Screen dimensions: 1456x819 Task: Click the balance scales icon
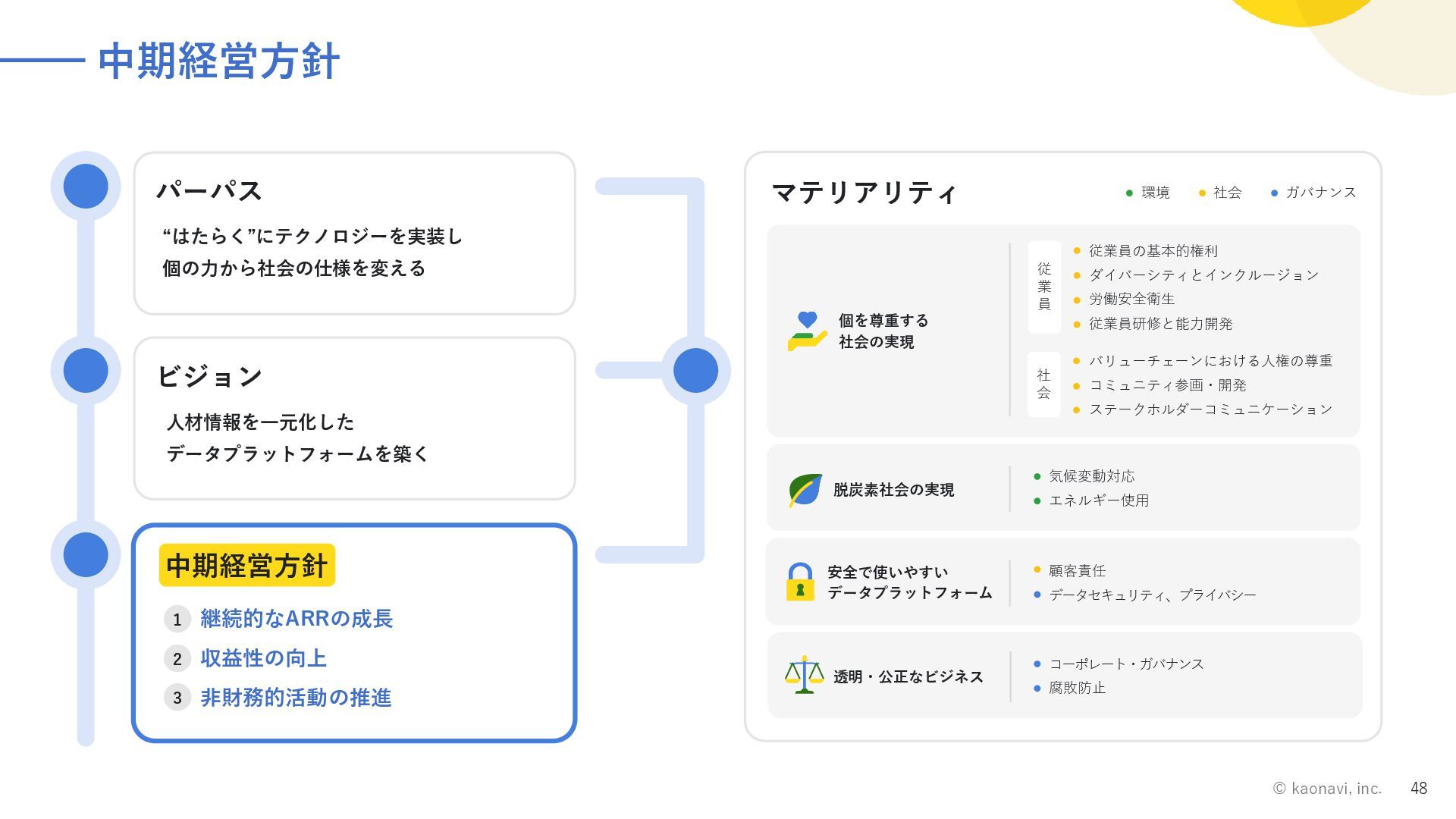pos(804,675)
